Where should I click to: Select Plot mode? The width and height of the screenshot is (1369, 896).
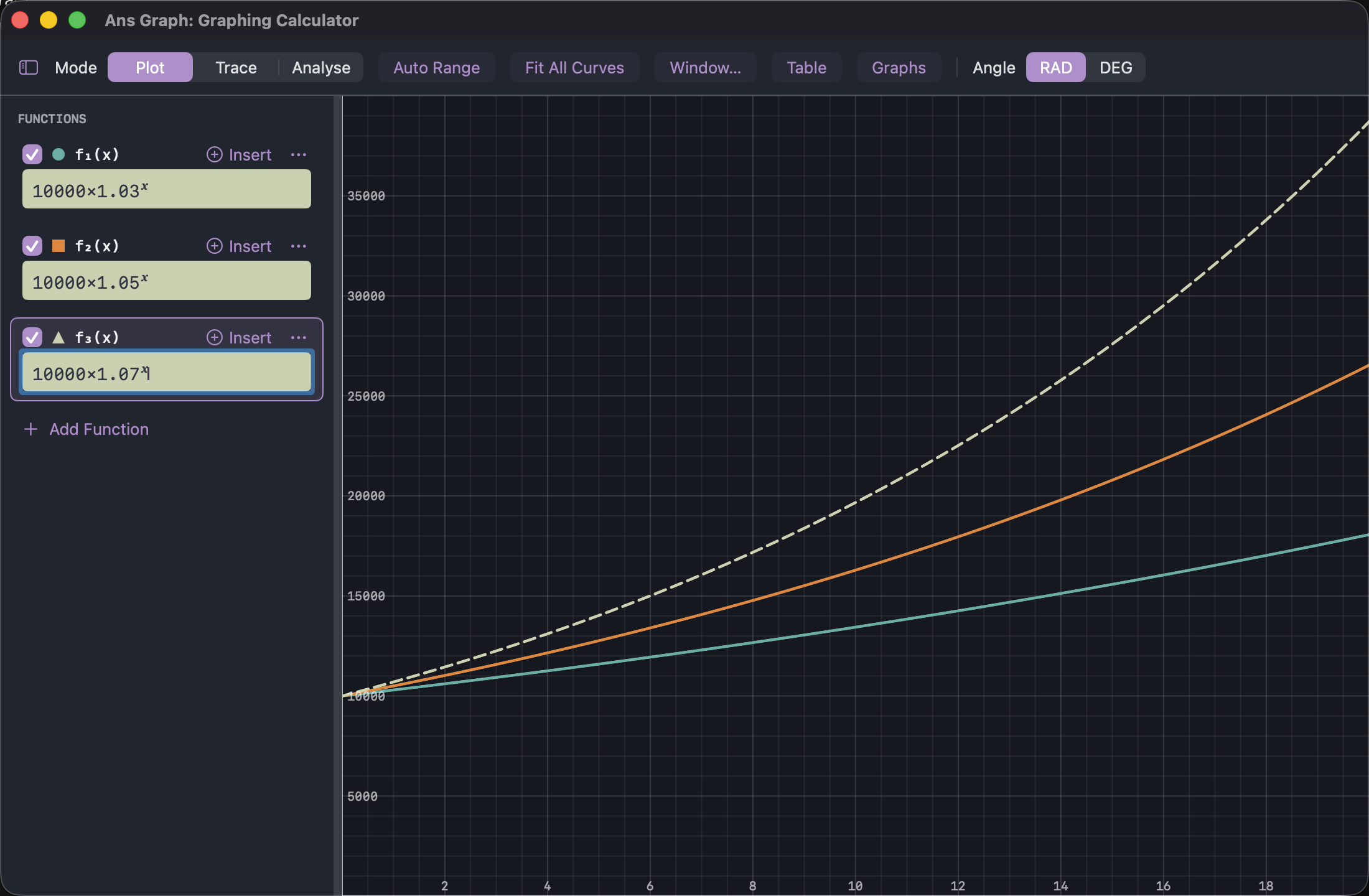(150, 67)
